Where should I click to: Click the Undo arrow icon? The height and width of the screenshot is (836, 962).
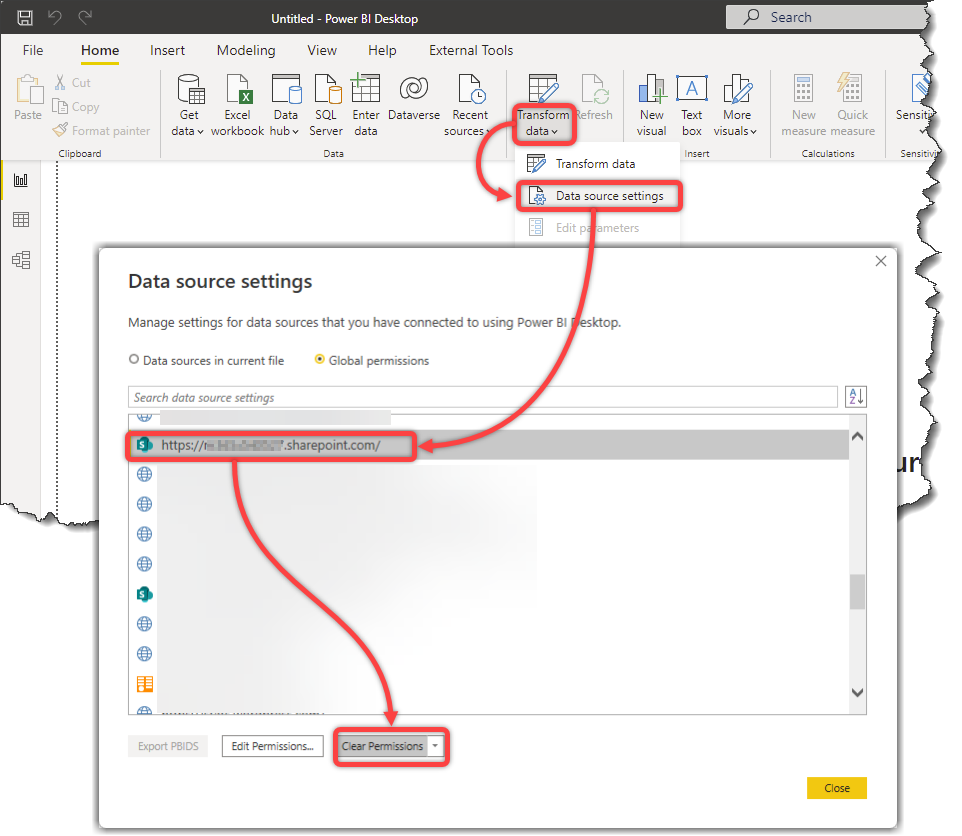[55, 18]
